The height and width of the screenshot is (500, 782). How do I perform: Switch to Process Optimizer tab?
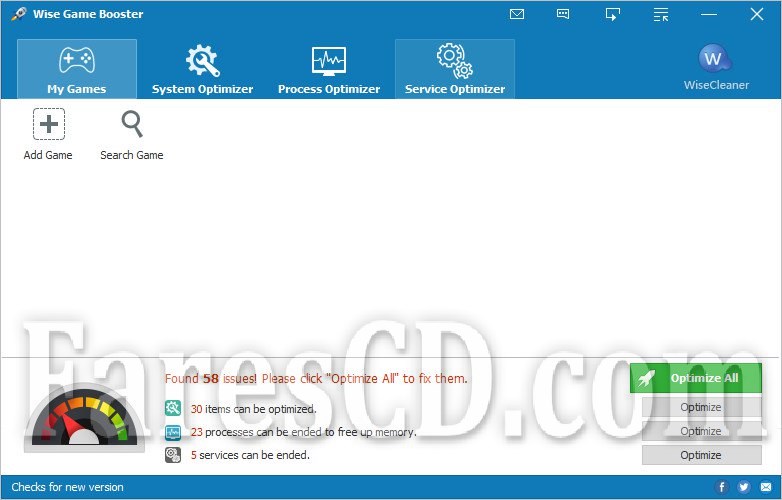click(x=329, y=69)
